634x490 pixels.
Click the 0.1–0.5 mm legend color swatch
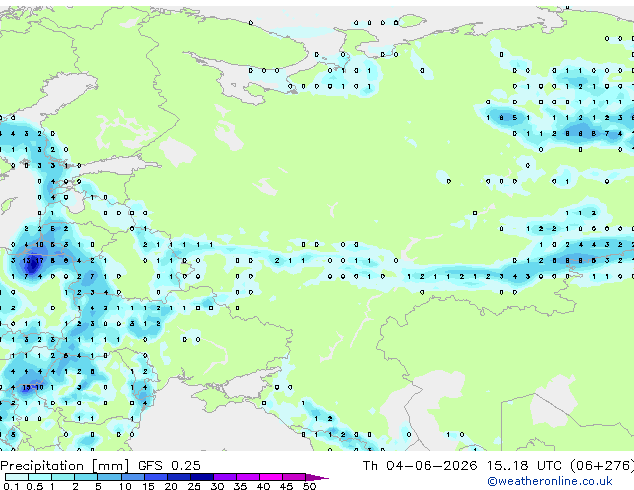(17, 477)
